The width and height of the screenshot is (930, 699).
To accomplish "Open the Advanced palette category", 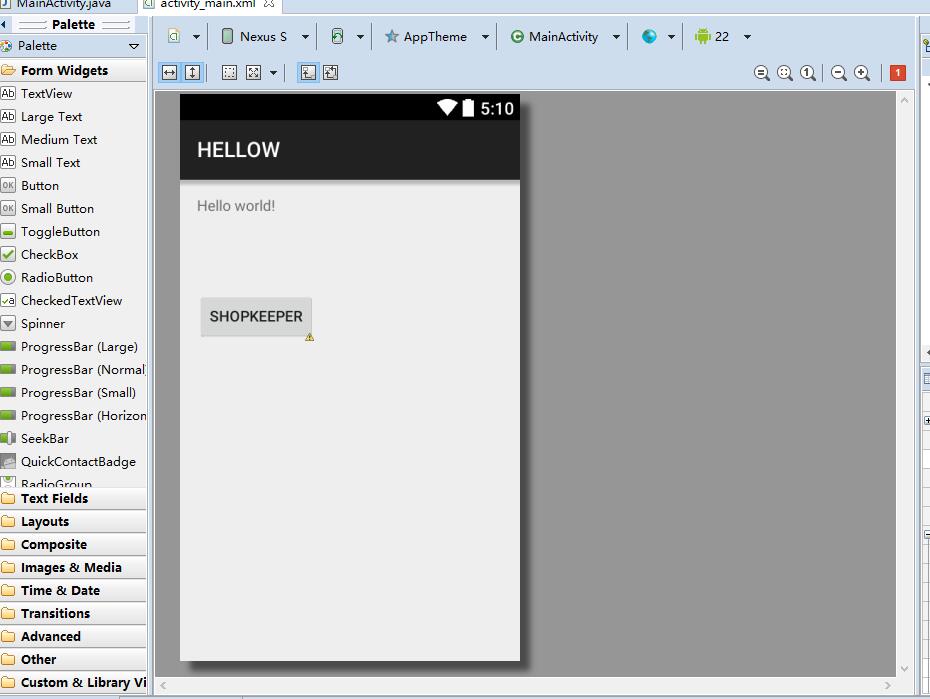I will point(73,637).
